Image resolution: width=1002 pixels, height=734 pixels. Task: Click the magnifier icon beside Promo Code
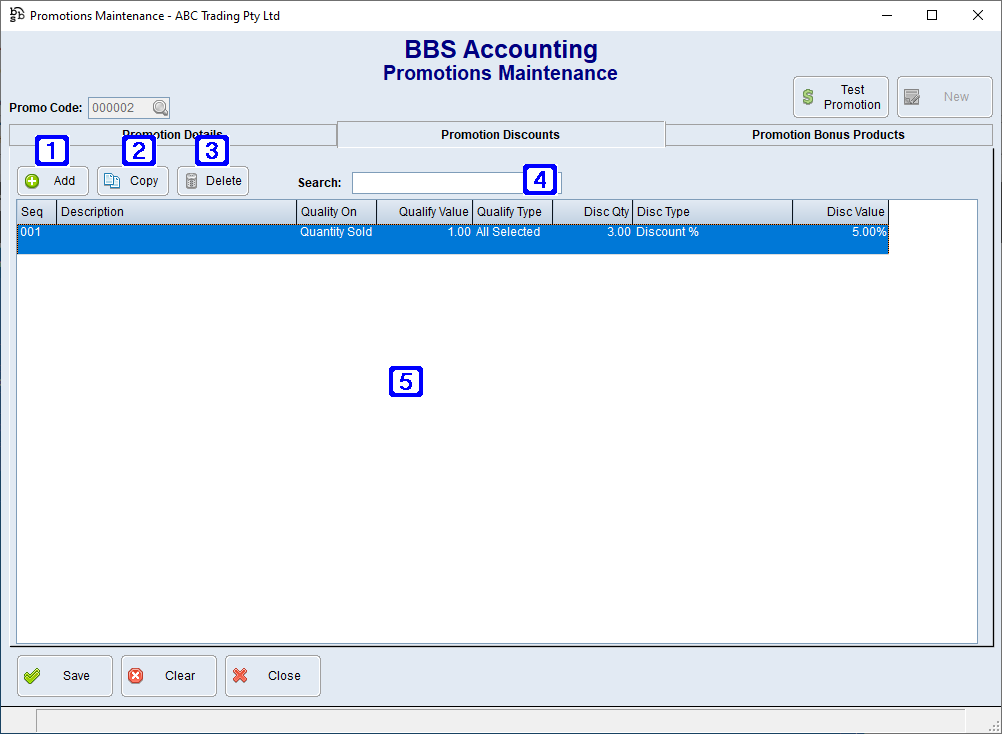(x=160, y=107)
